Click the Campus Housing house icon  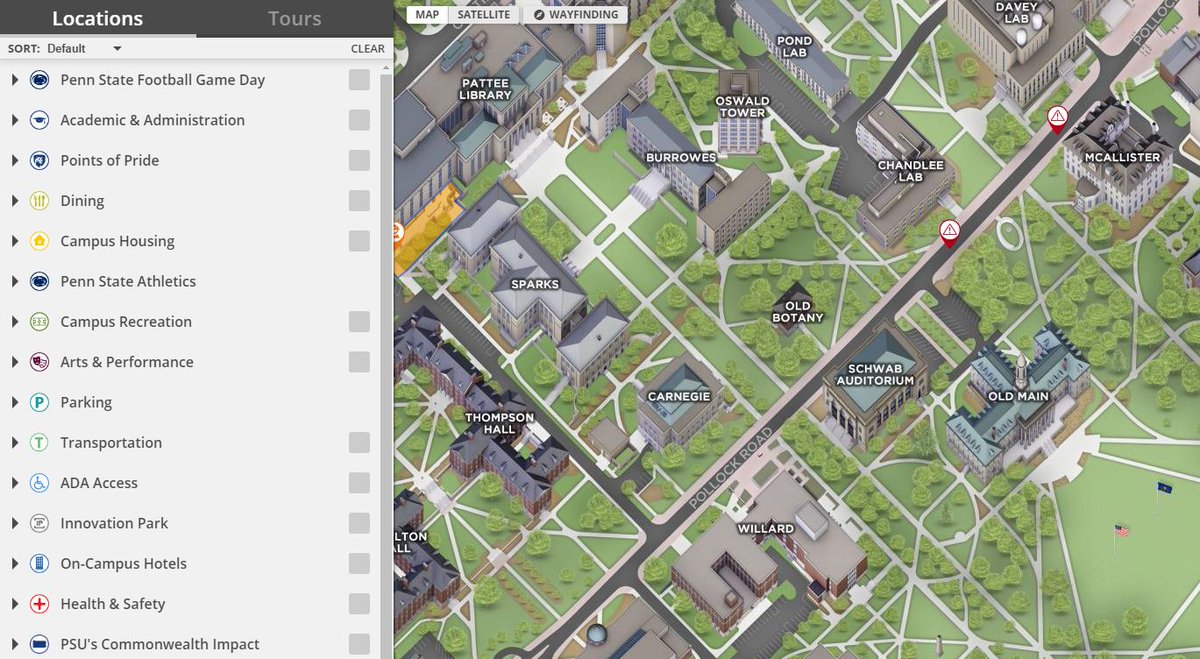point(40,241)
